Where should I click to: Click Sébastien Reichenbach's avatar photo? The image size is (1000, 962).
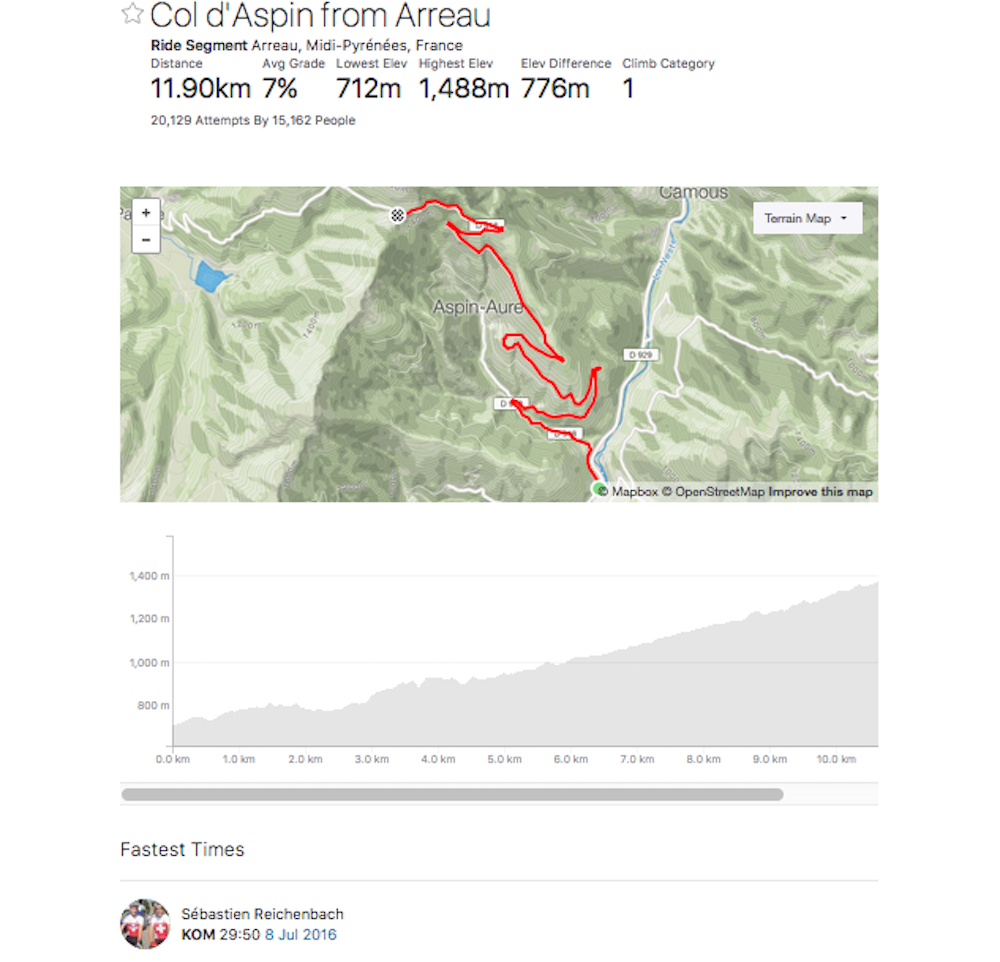(145, 924)
